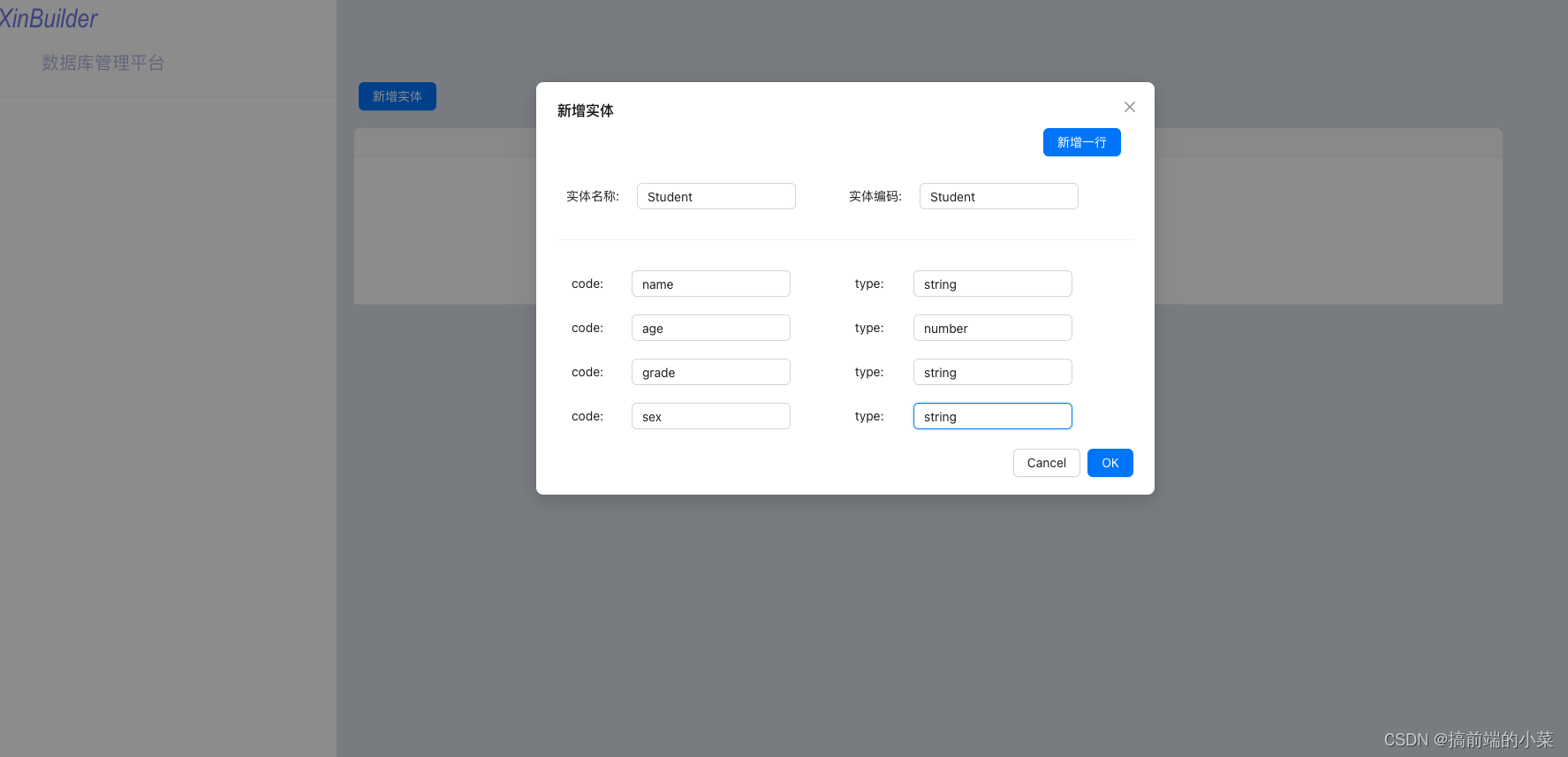Click the 实体编码: label
1568x757 pixels.
(875, 196)
